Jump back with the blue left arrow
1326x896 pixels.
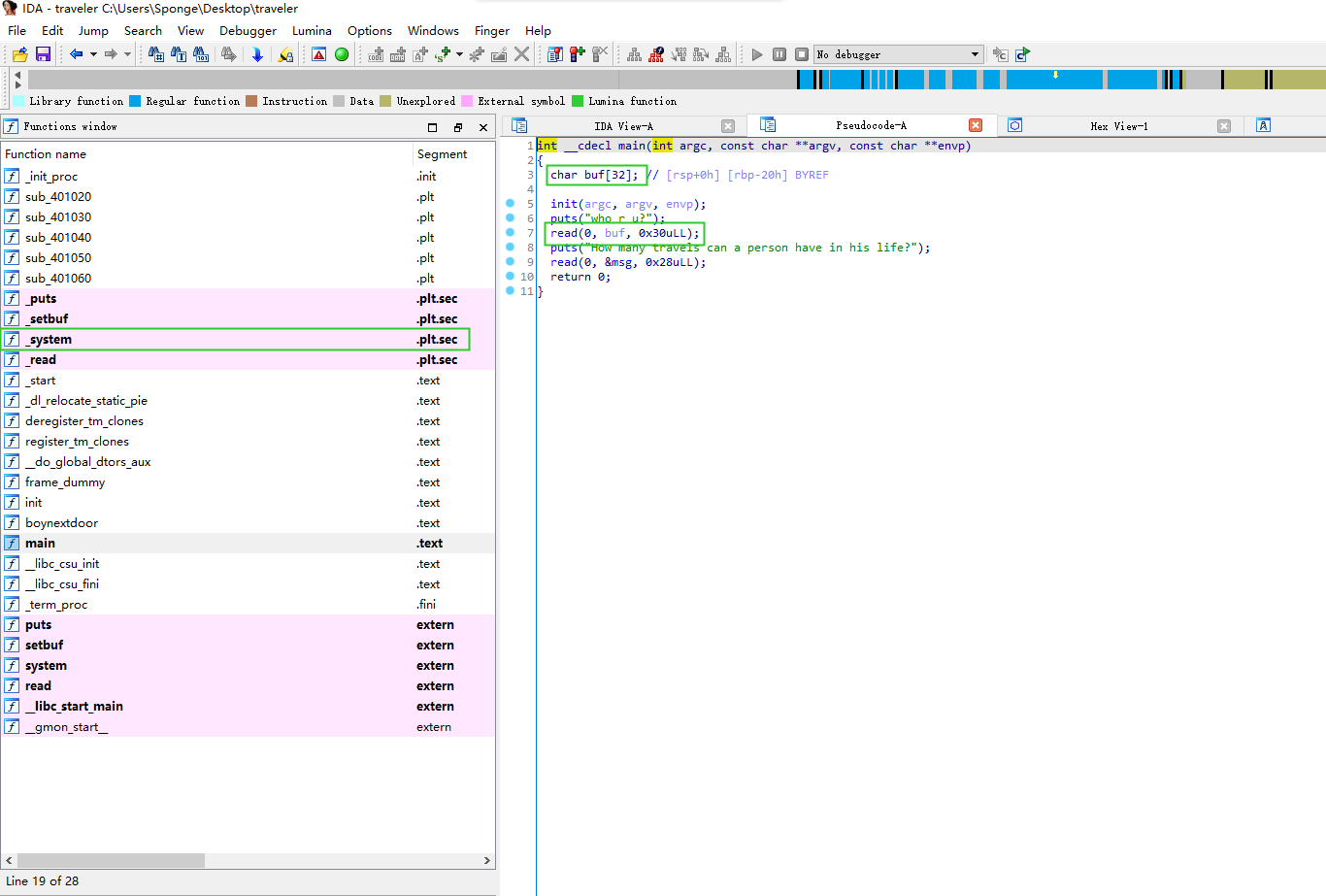click(76, 54)
